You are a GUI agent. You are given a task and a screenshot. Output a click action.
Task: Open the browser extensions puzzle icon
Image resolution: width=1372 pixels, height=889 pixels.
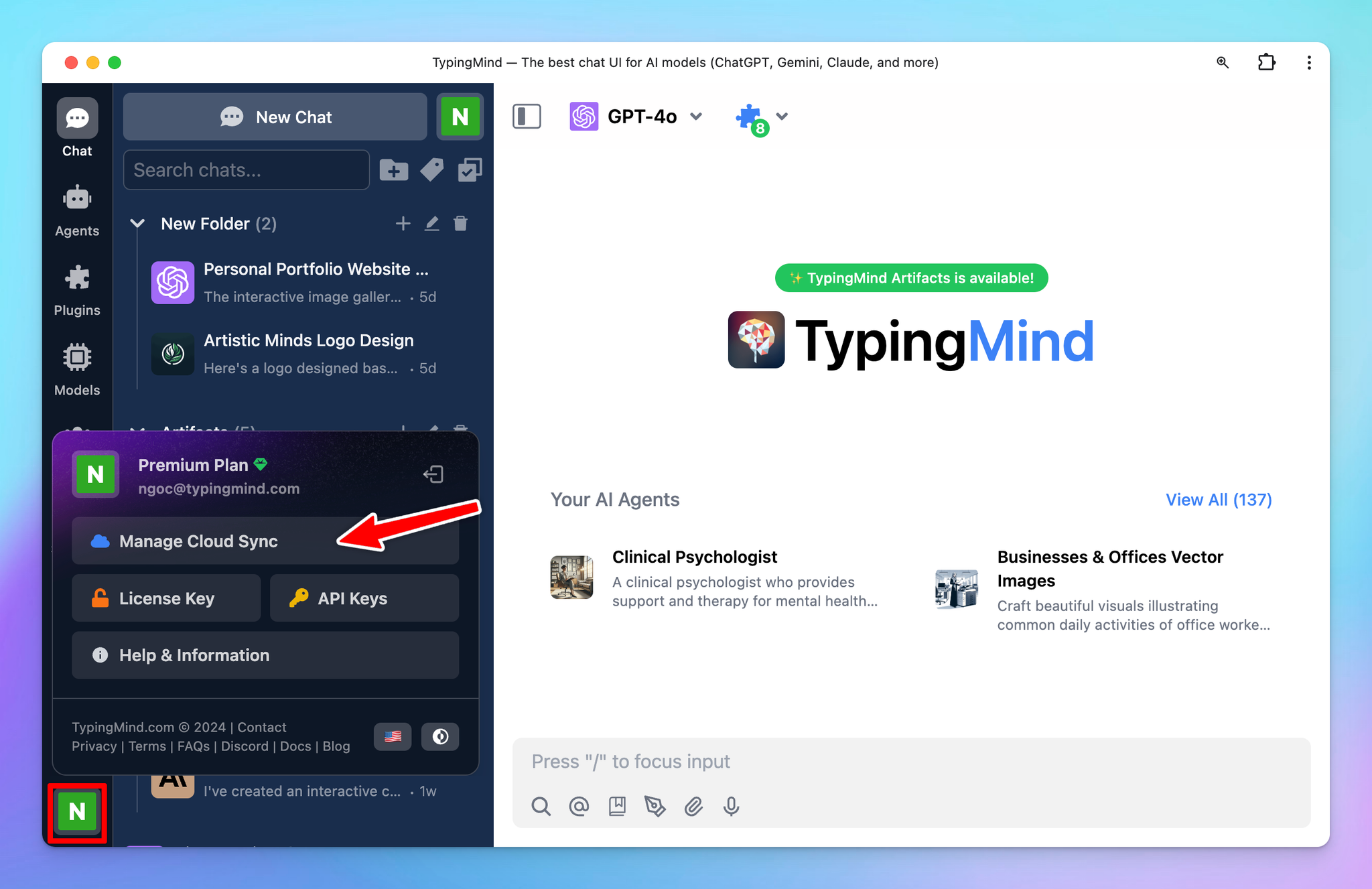[x=1266, y=62]
